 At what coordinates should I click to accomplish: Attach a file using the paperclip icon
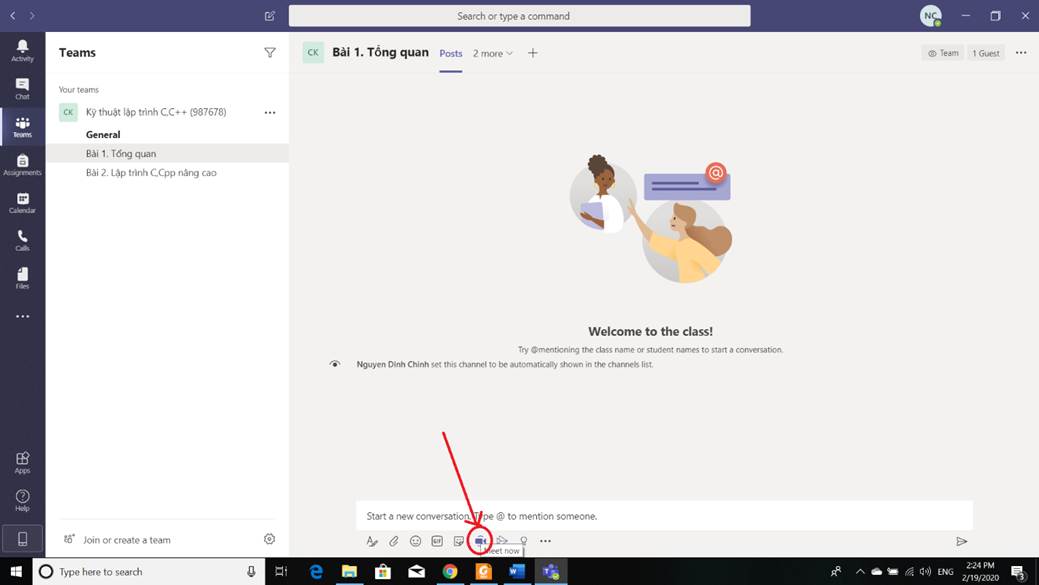pos(394,541)
